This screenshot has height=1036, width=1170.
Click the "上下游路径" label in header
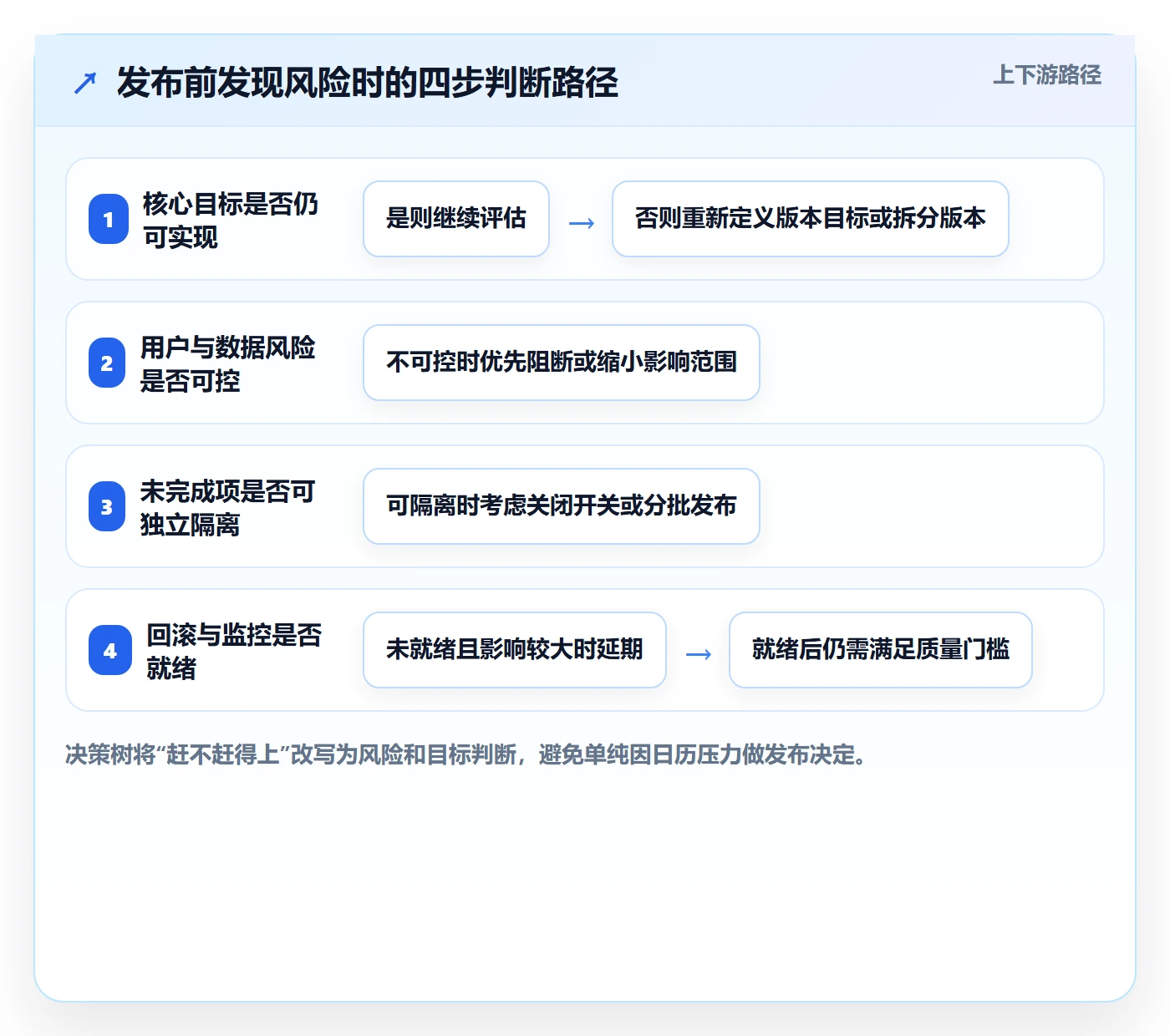[x=1047, y=75]
